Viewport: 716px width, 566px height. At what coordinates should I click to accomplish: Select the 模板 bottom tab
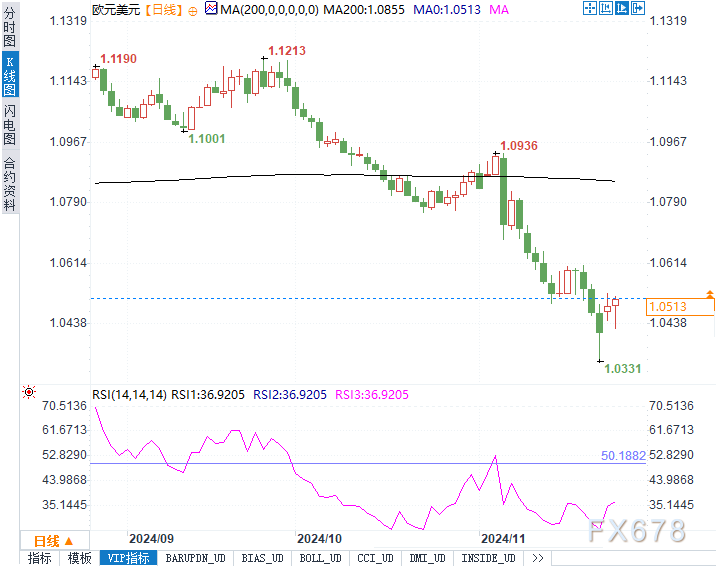(80, 558)
